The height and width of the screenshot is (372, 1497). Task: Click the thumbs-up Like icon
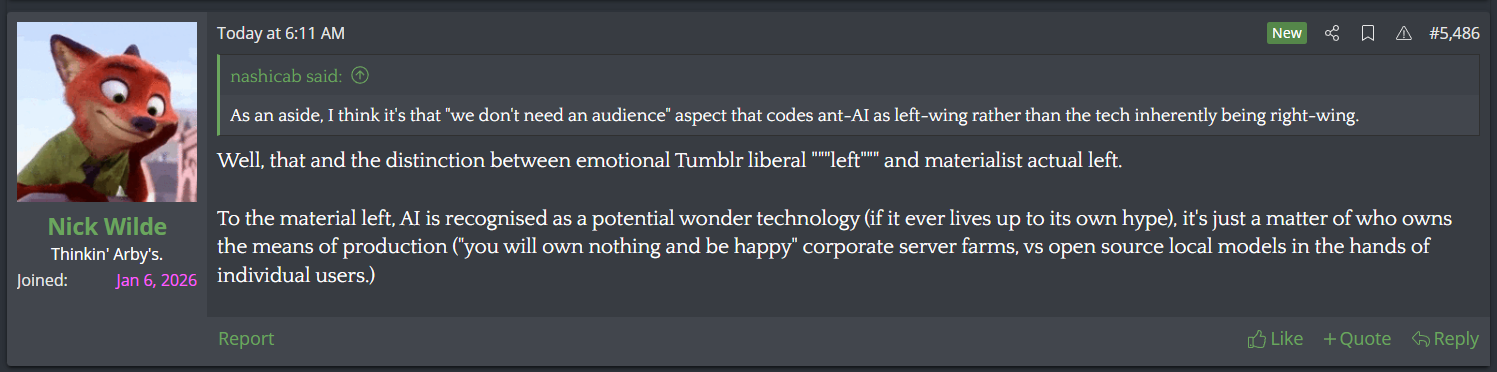coord(1257,339)
